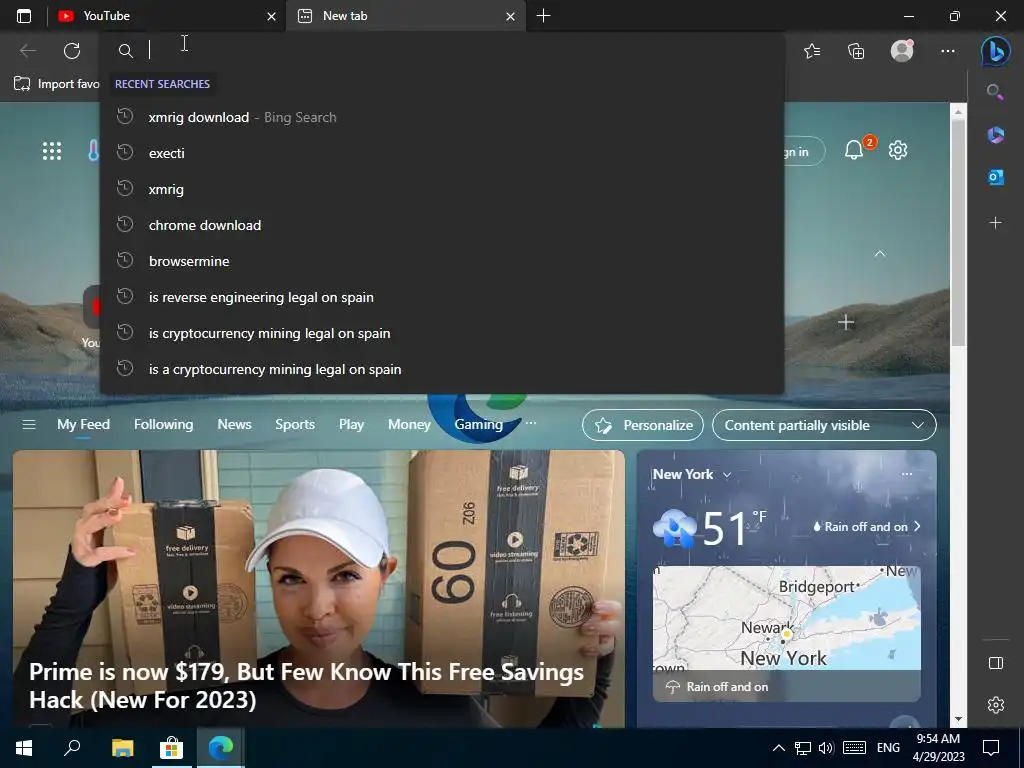1024x768 pixels.
Task: Choose recent search 'xmrig download'
Action: (x=441, y=118)
